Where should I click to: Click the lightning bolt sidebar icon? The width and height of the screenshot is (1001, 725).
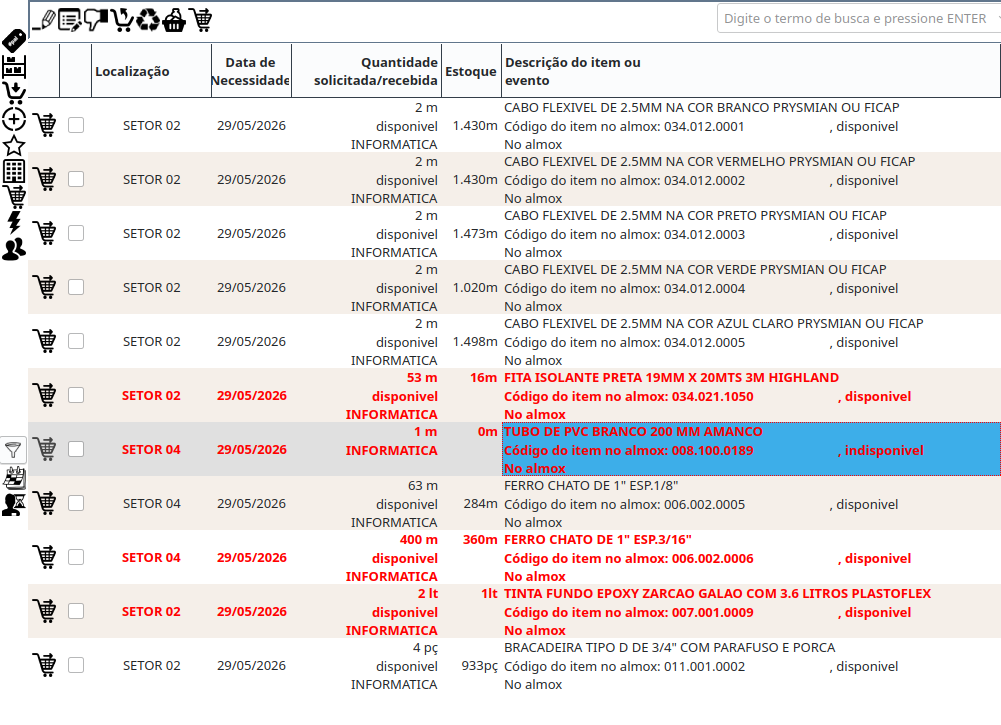point(14,222)
